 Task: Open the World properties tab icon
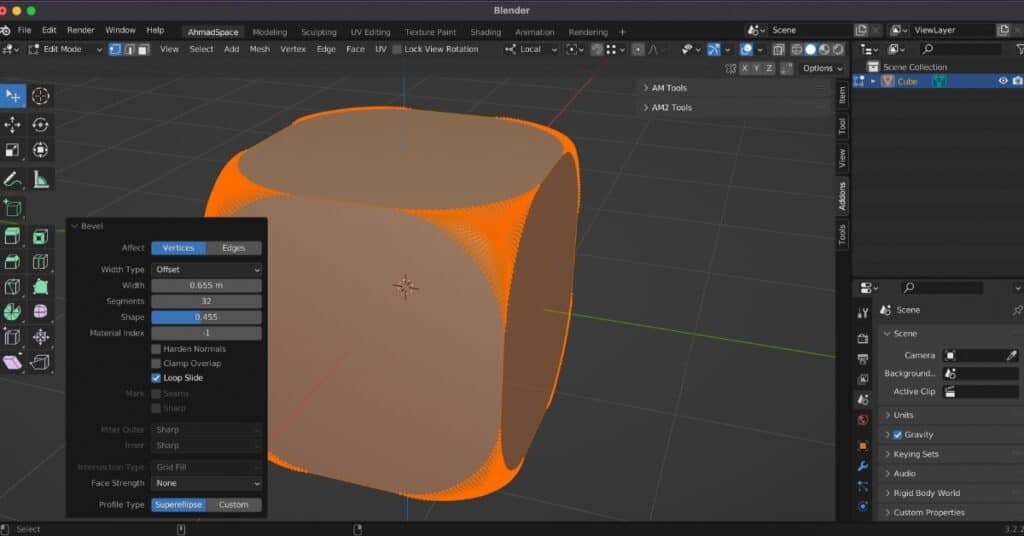click(863, 420)
